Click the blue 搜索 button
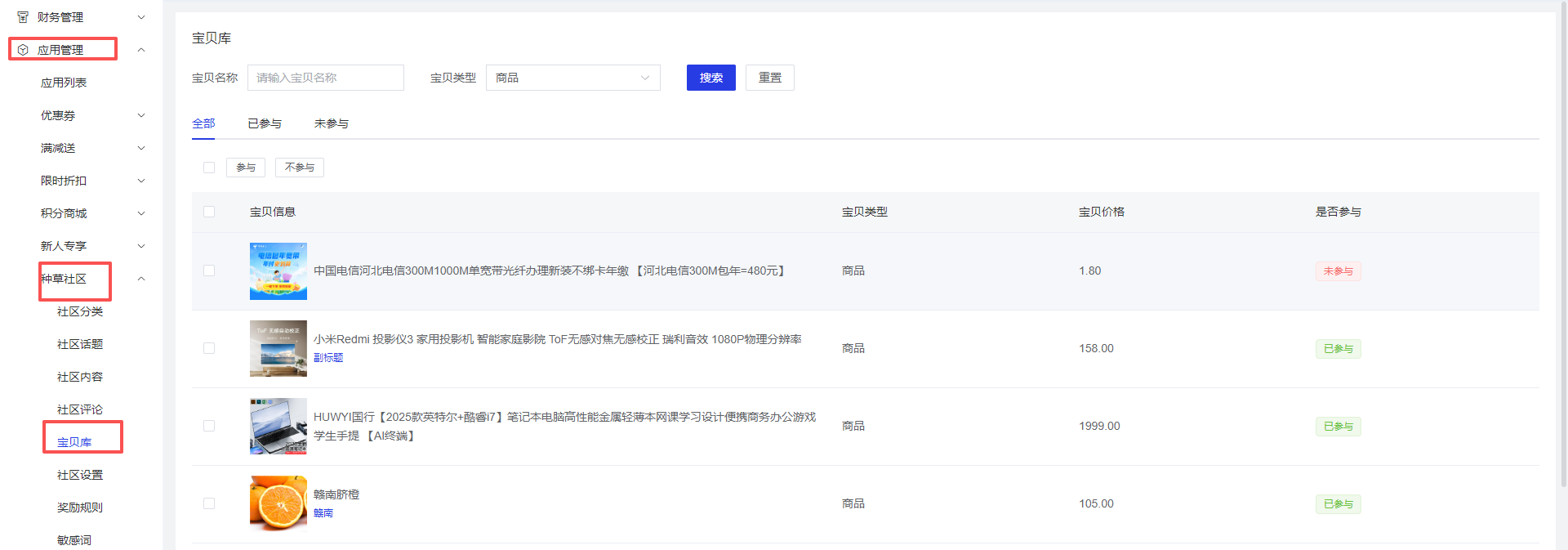The height and width of the screenshot is (550, 1568). click(710, 78)
